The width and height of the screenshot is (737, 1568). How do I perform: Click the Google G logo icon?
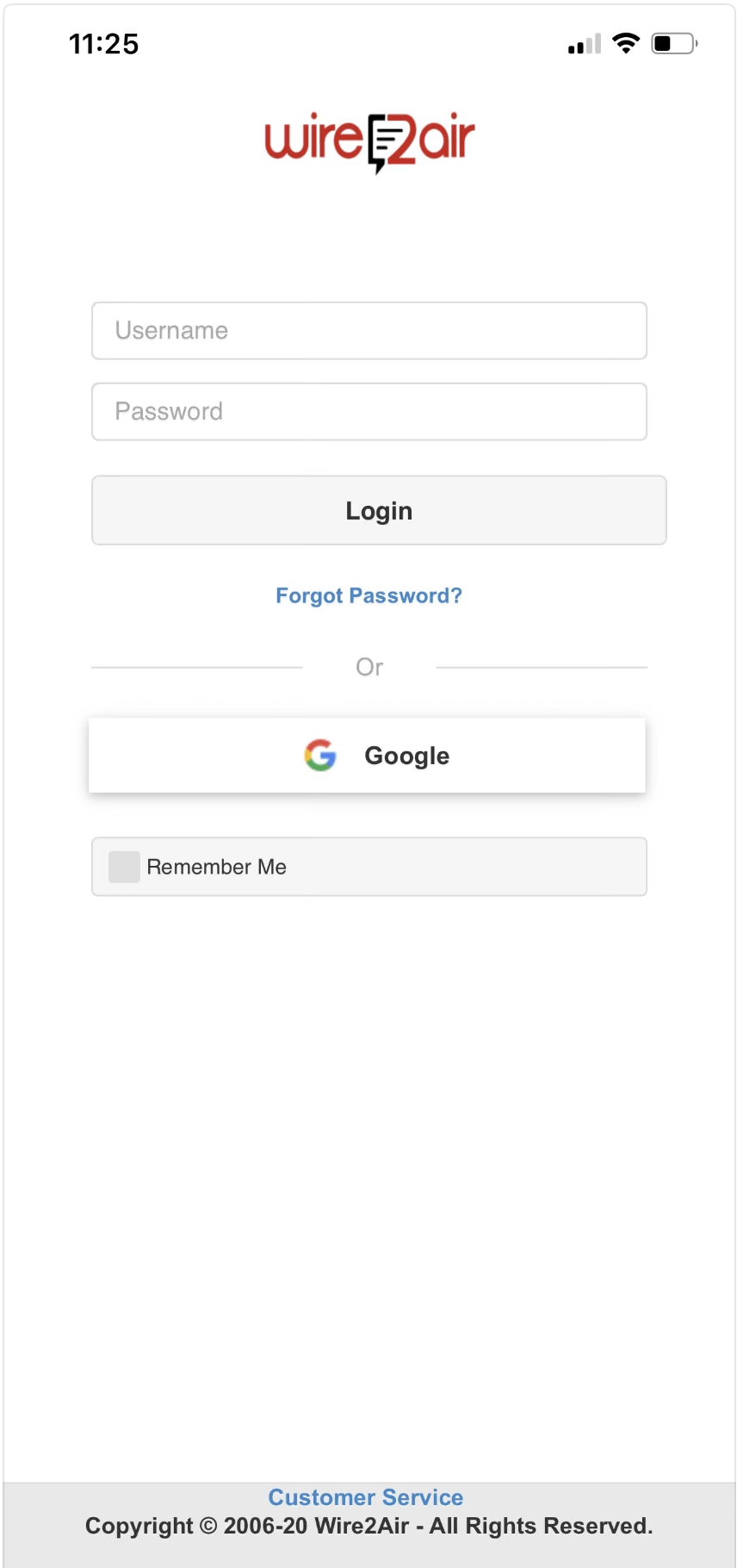tap(320, 756)
